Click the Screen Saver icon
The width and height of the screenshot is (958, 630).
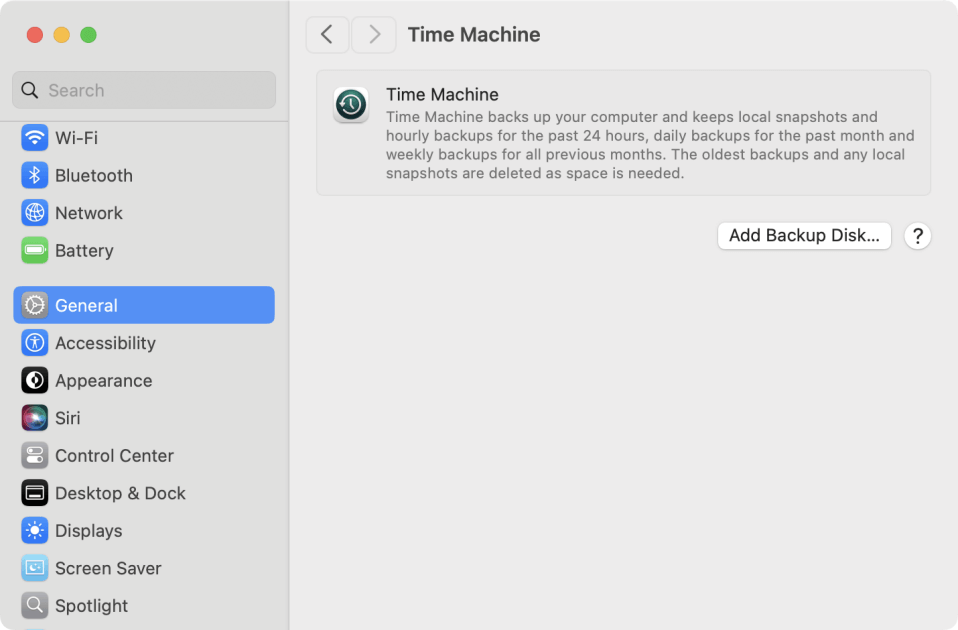tap(34, 568)
